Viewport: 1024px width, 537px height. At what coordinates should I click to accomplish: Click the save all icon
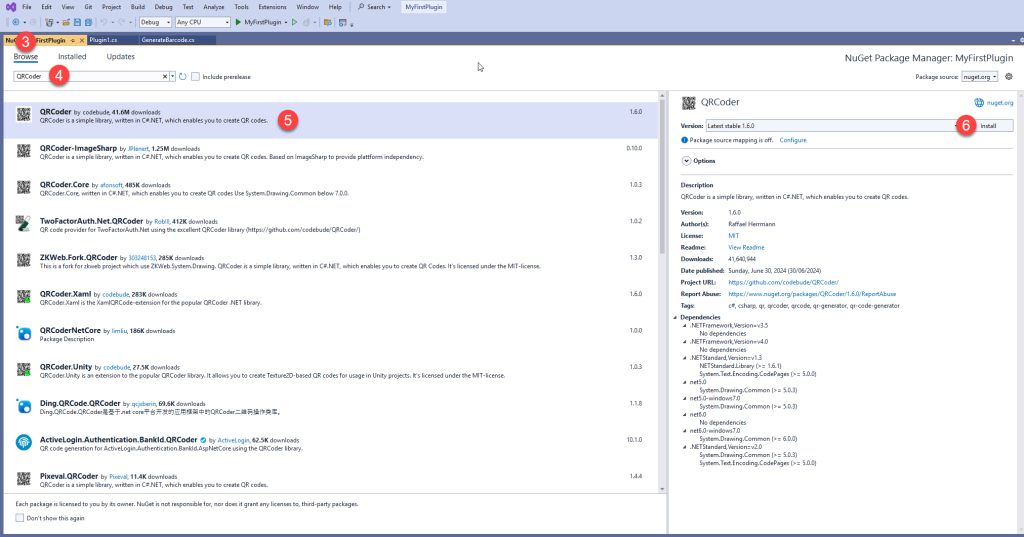tap(88, 22)
